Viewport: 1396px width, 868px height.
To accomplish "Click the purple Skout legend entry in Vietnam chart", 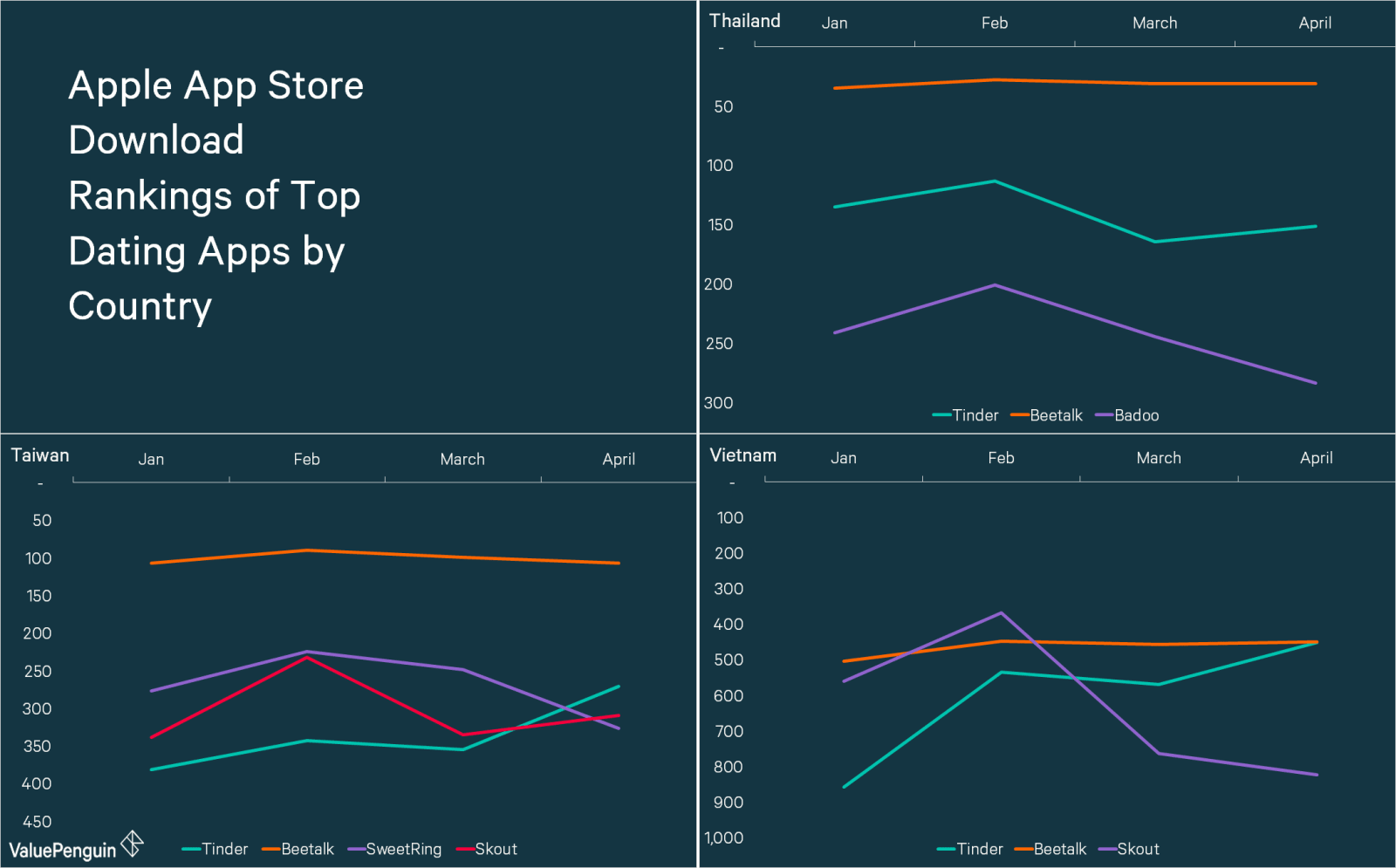I will (x=1128, y=849).
